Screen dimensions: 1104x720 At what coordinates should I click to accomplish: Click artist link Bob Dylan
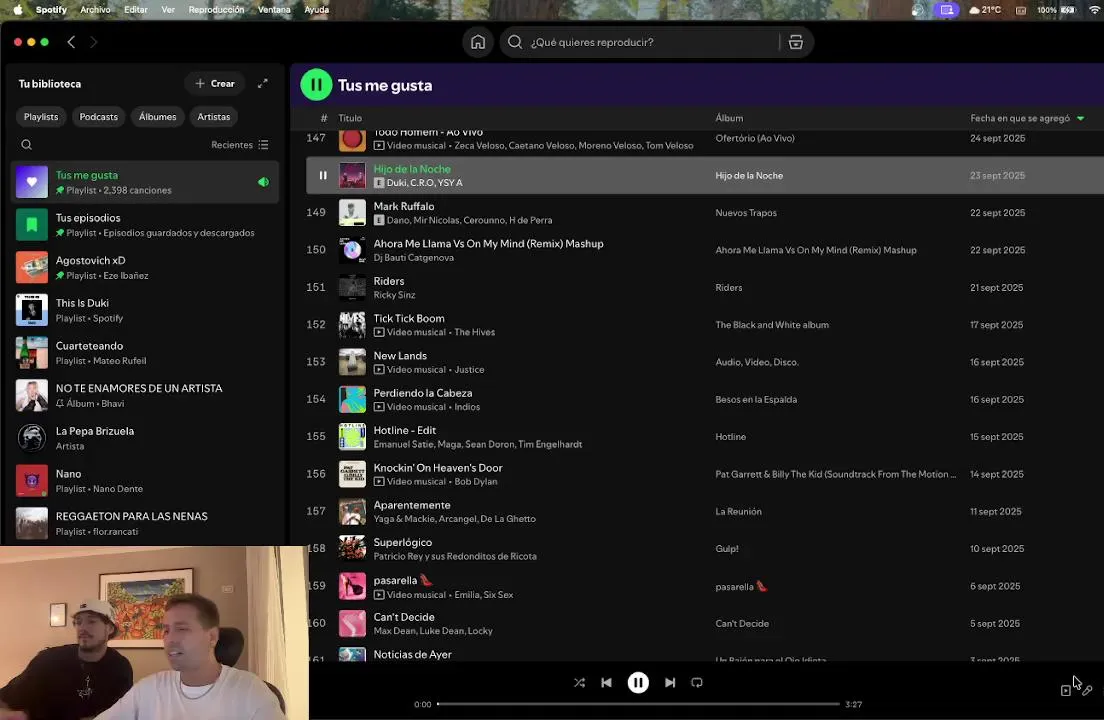click(x=475, y=481)
